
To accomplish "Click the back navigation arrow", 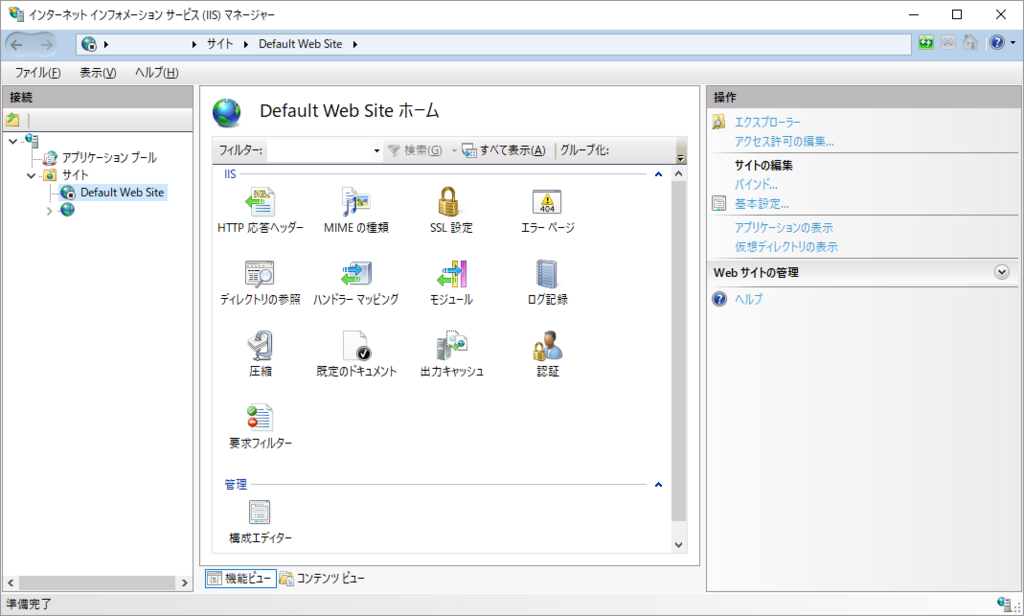I will [x=16, y=44].
